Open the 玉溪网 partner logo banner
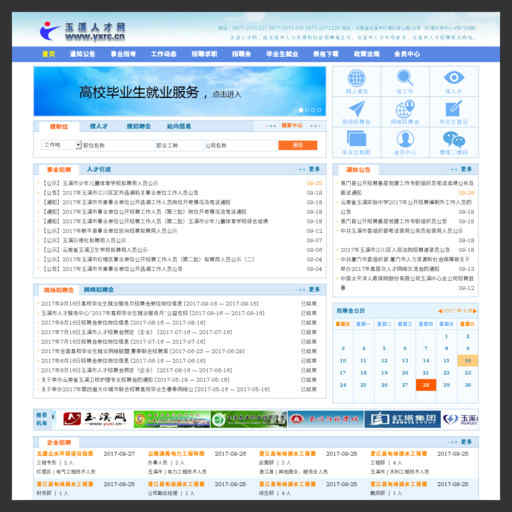 [95, 419]
